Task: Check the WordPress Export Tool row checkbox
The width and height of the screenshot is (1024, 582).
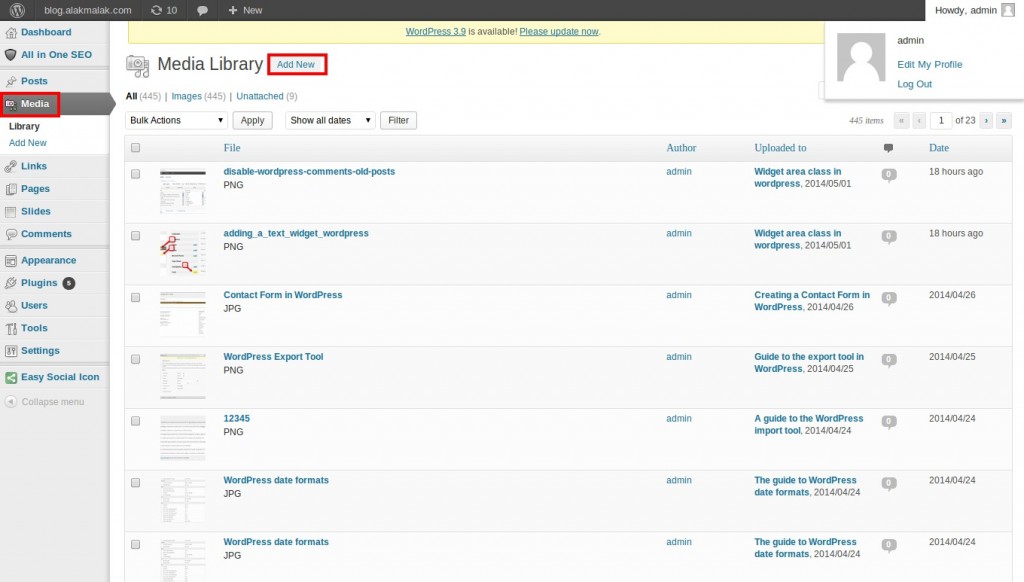Action: [x=135, y=359]
